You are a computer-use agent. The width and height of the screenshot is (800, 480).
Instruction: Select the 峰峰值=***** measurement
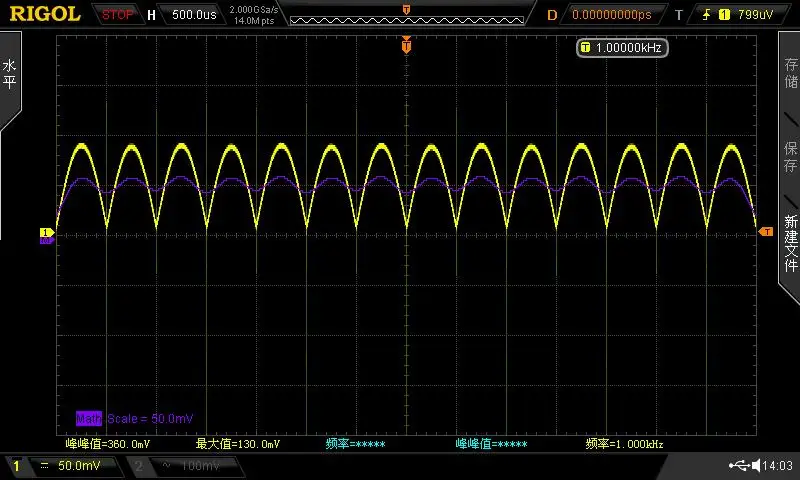click(491, 444)
